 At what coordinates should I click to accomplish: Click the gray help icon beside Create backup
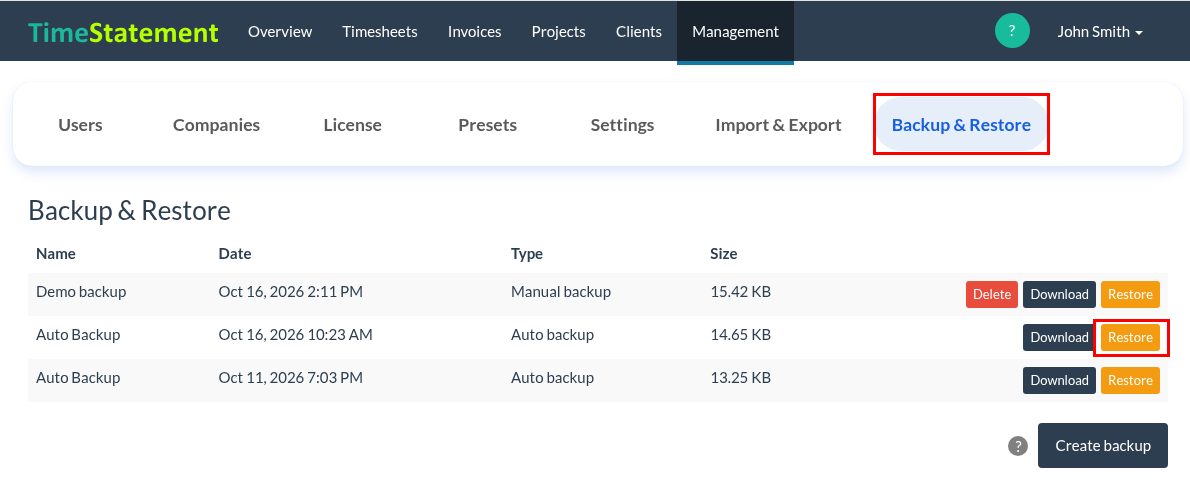[1018, 446]
